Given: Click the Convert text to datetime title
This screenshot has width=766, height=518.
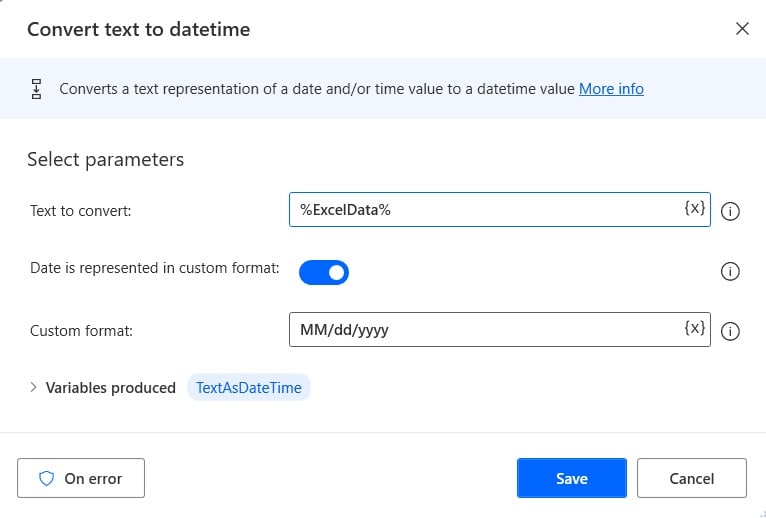Looking at the screenshot, I should [x=139, y=29].
